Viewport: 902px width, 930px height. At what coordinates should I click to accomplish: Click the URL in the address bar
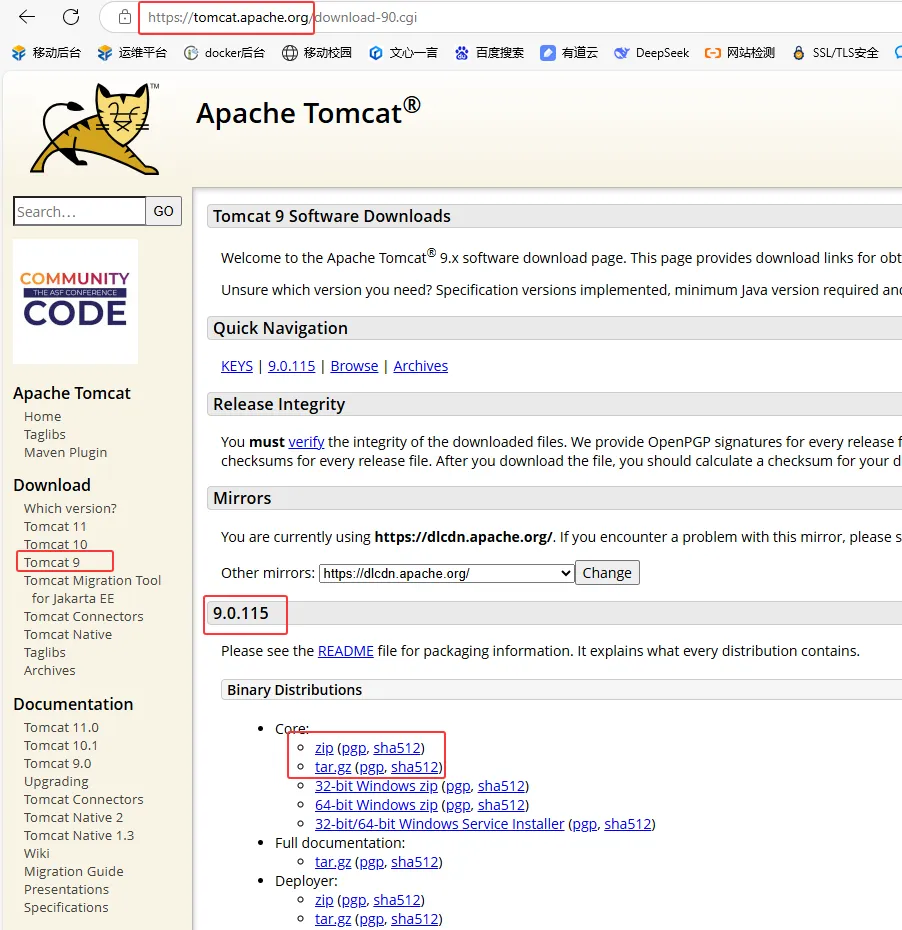click(282, 17)
